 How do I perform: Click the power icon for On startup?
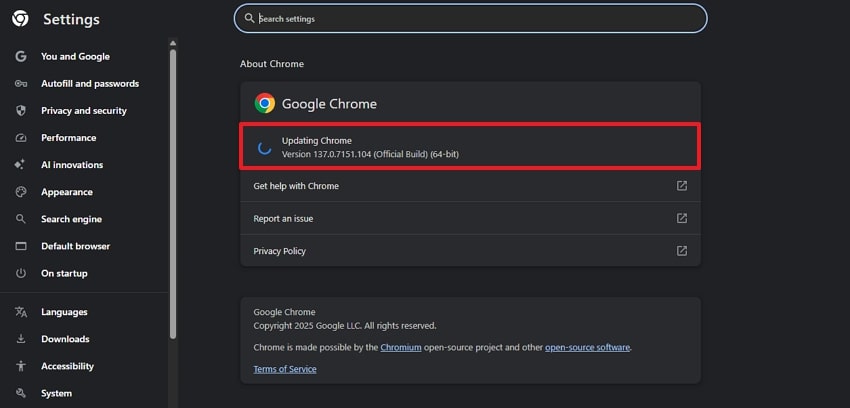tap(21, 273)
